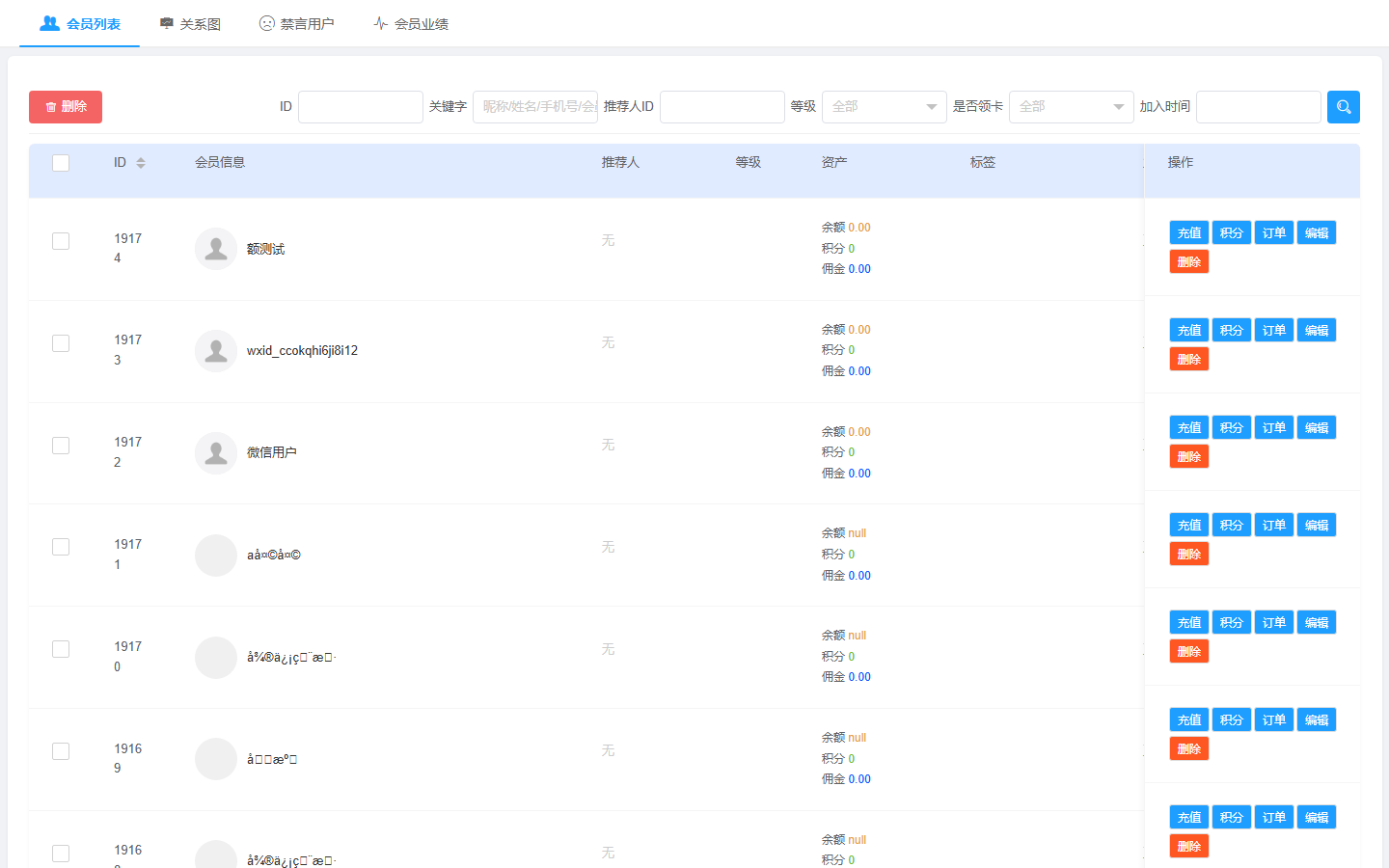Open the 等级 dropdown
The image size is (1389, 868).
coord(885,107)
